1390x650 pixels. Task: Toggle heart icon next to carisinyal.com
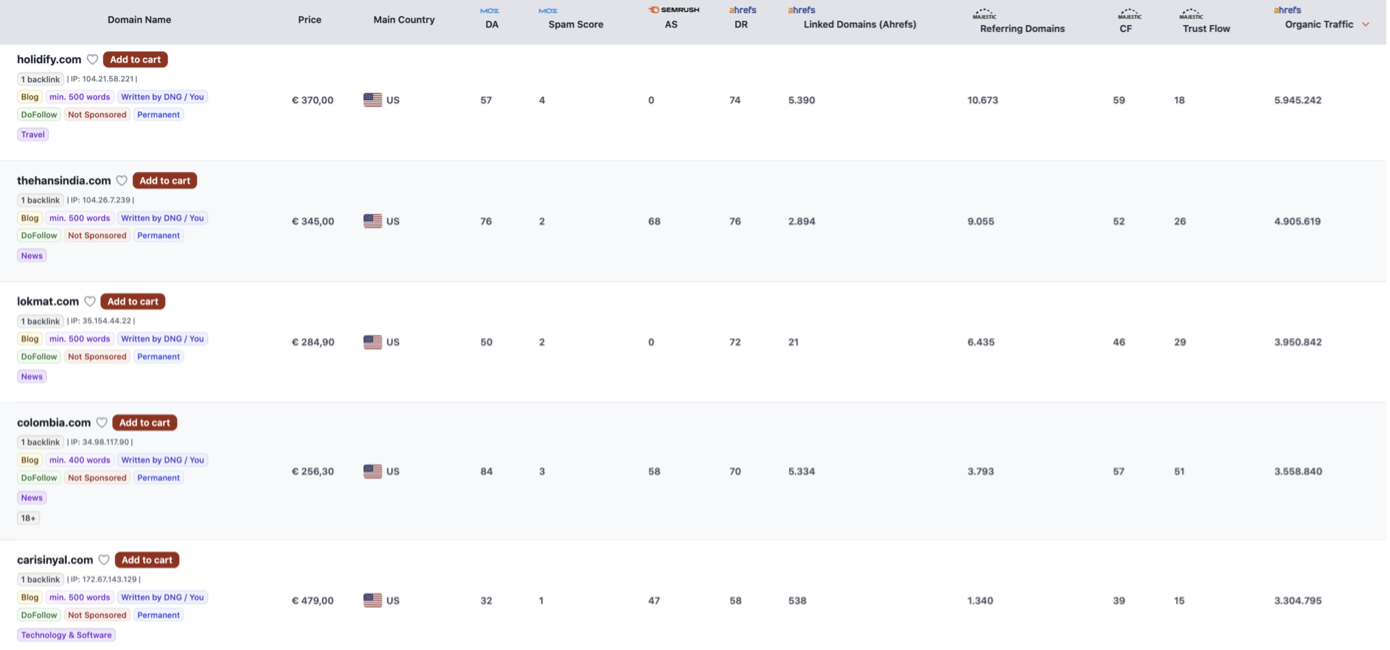click(104, 560)
